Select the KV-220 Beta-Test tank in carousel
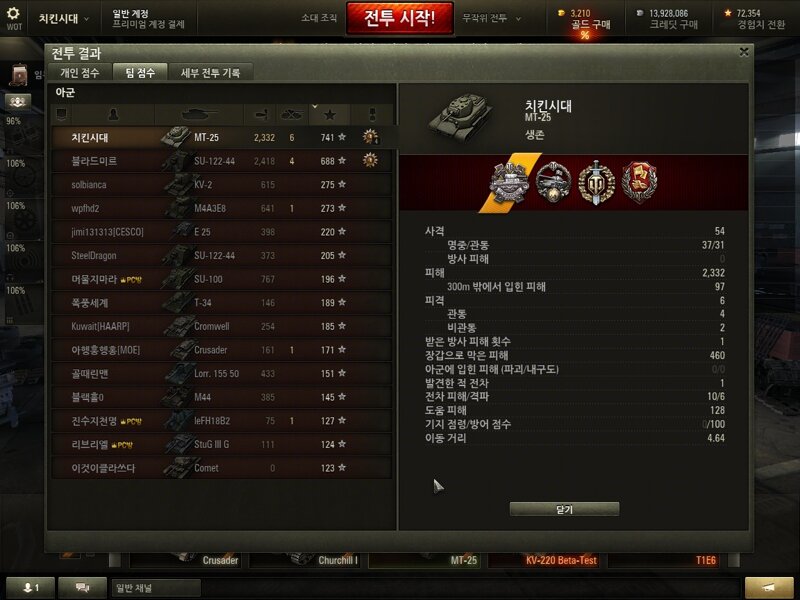 pos(546,560)
